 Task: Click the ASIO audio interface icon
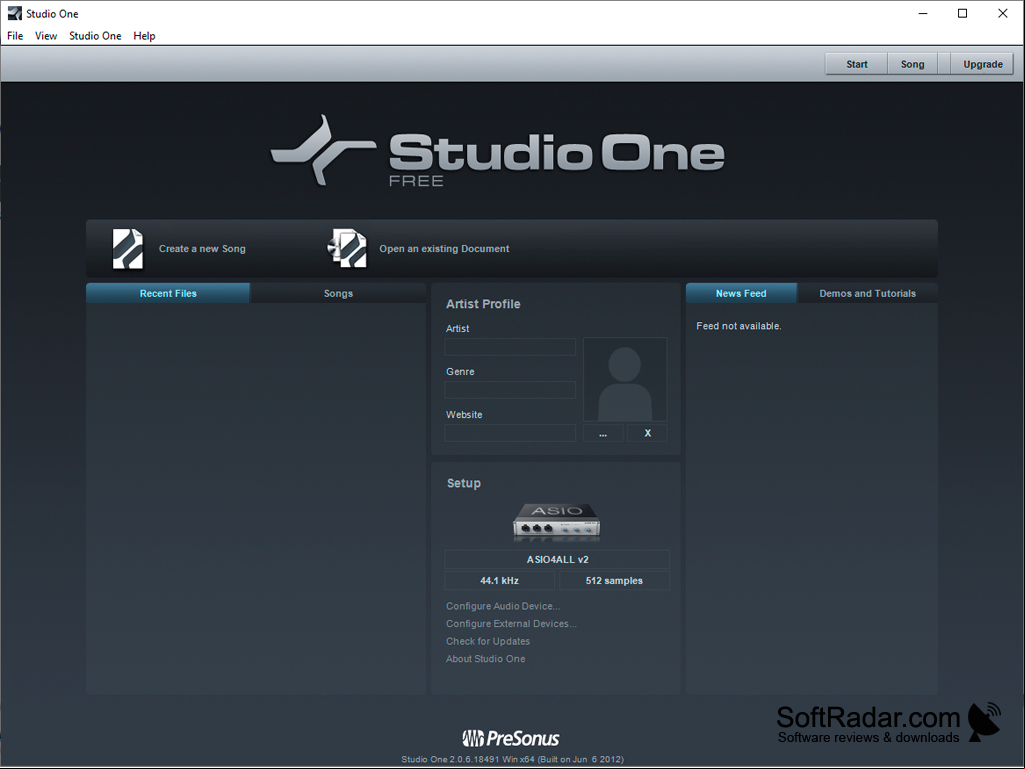pos(556,522)
